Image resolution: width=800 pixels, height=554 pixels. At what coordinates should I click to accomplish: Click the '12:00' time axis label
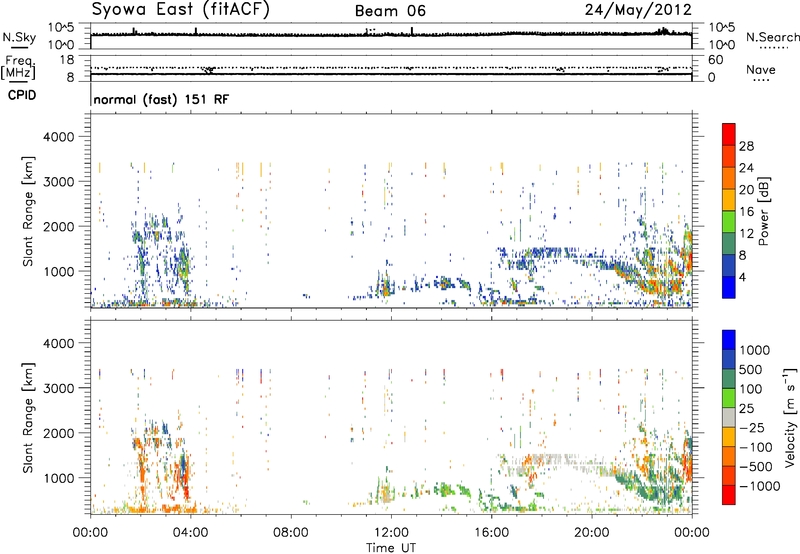[x=391, y=533]
